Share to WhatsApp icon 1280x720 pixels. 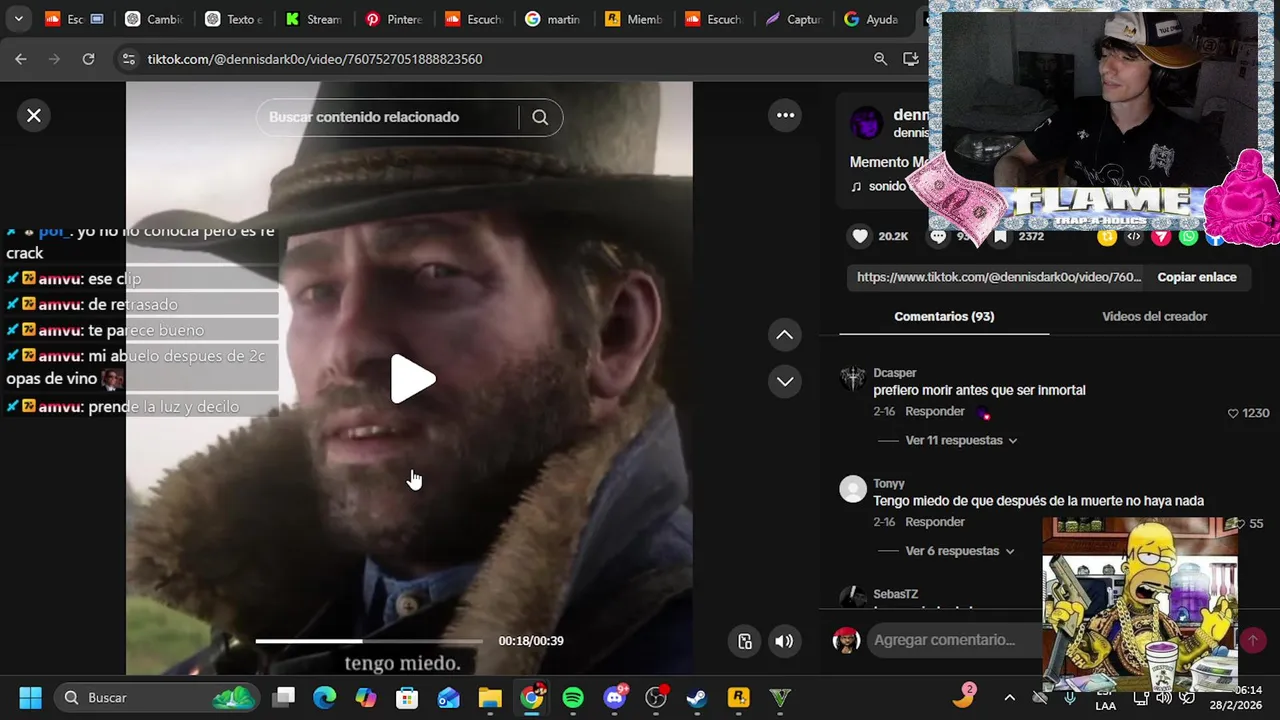[x=1188, y=237]
